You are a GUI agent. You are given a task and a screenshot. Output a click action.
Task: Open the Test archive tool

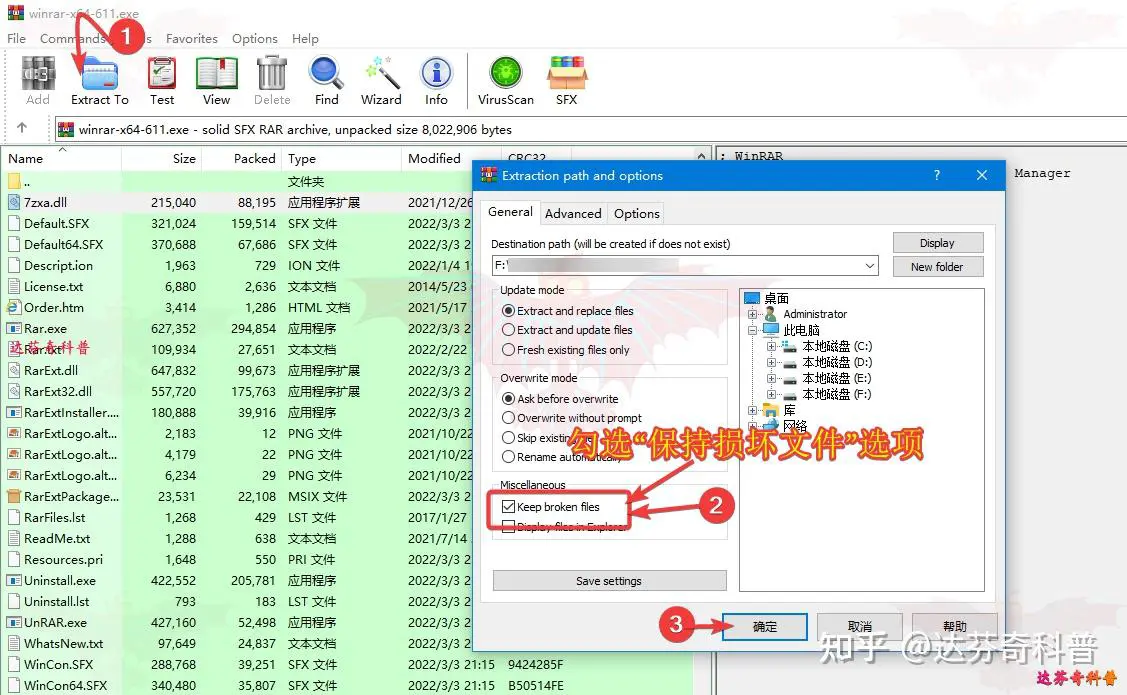click(x=162, y=79)
